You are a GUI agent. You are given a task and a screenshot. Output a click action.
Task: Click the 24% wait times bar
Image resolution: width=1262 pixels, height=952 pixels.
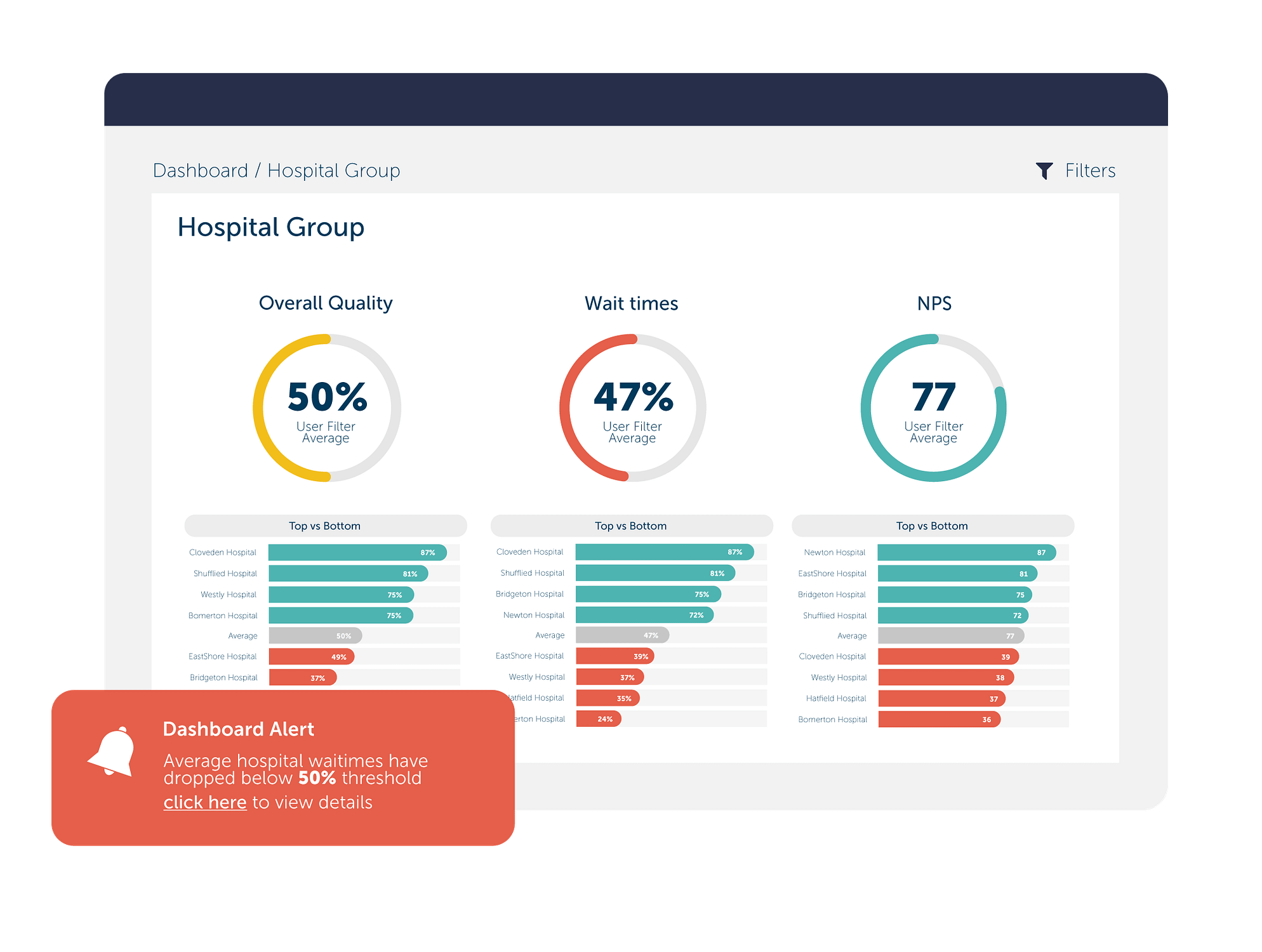pos(598,718)
